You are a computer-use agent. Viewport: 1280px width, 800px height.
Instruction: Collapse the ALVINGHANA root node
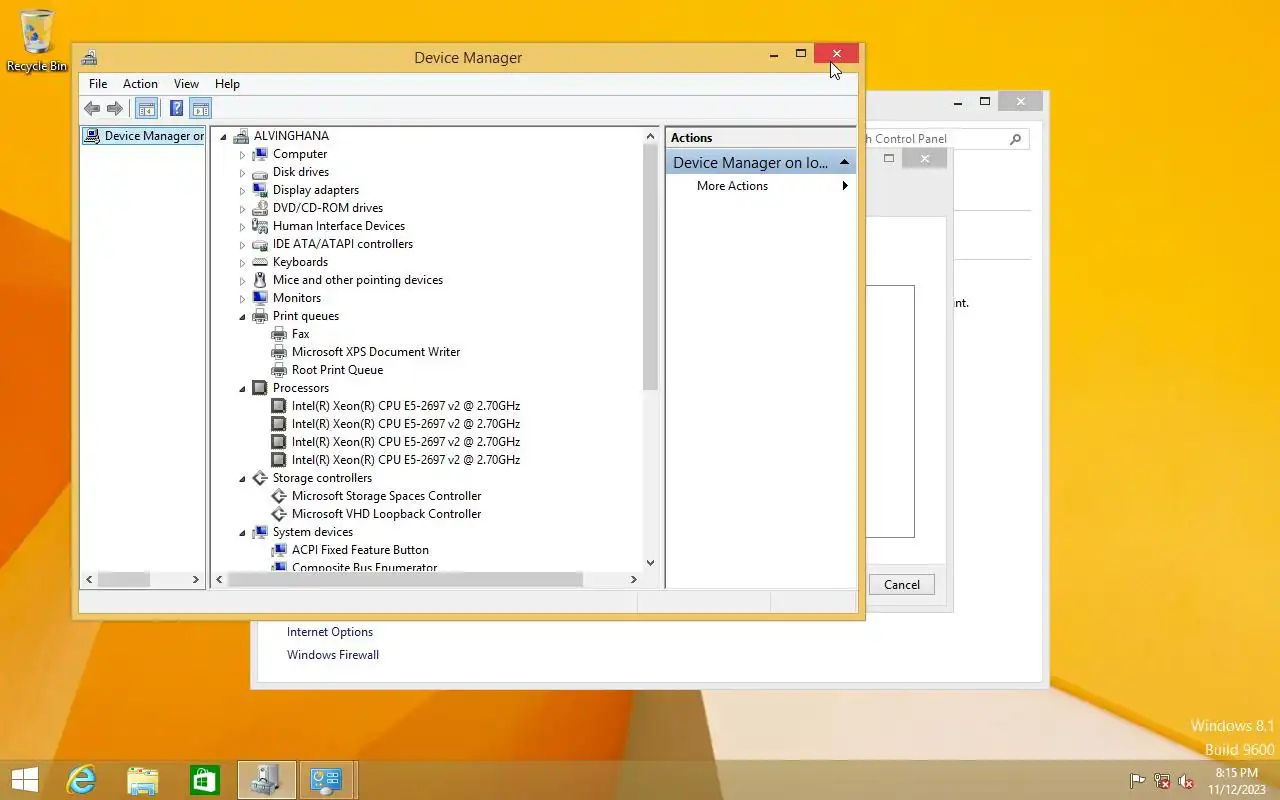point(223,137)
